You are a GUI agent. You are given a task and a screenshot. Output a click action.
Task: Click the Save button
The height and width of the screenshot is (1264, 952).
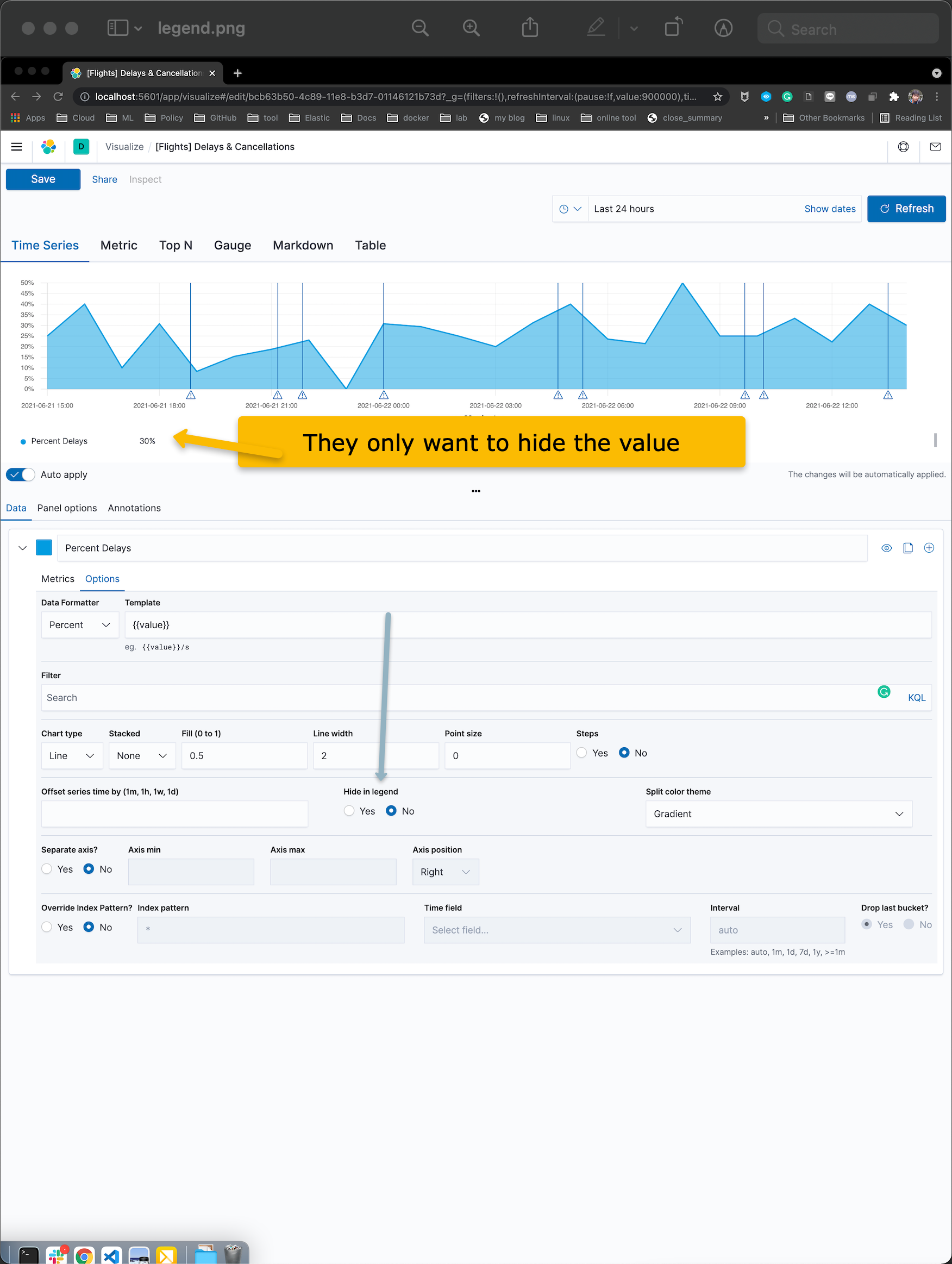click(x=43, y=179)
